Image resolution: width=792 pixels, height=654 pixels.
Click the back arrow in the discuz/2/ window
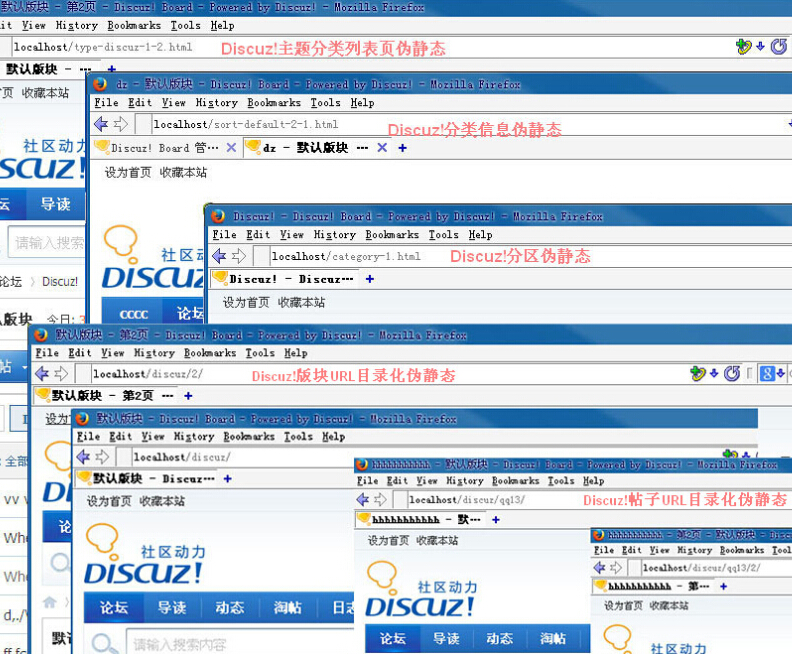(42, 374)
